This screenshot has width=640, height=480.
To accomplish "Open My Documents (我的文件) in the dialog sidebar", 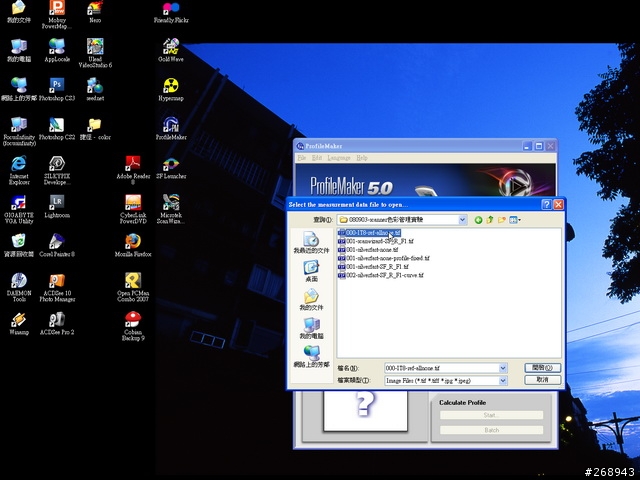I will tap(311, 300).
